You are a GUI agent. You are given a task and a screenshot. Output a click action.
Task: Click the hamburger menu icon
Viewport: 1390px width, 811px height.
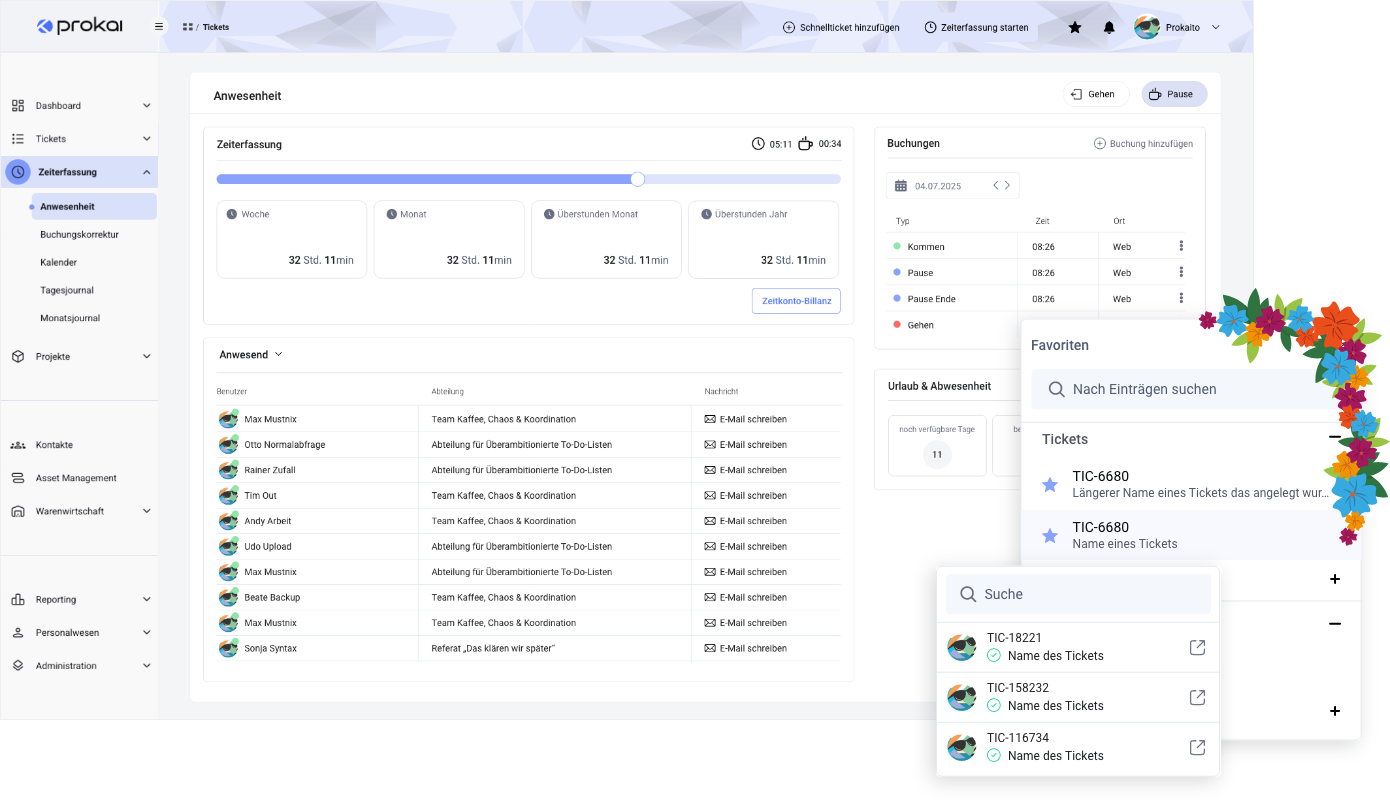click(x=159, y=27)
